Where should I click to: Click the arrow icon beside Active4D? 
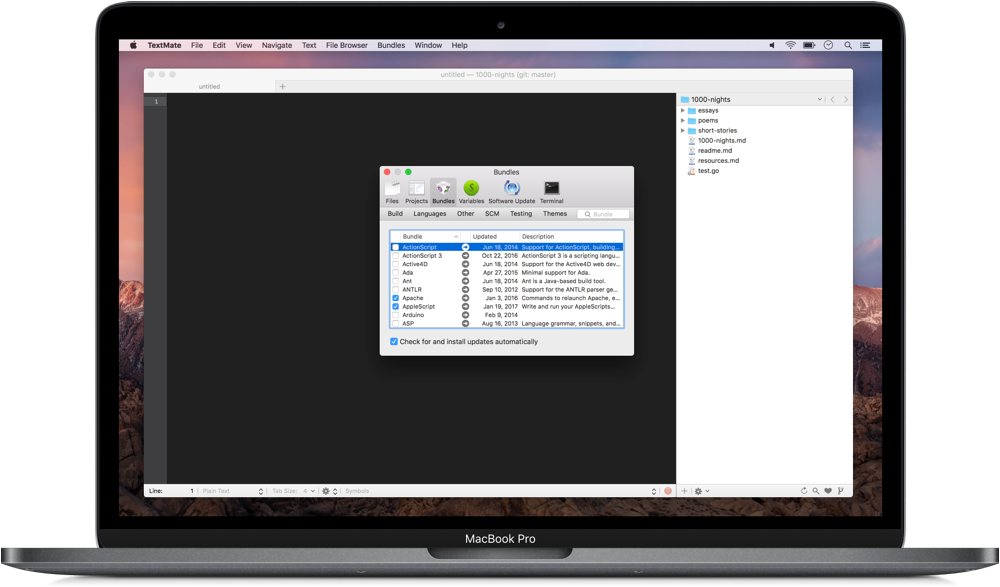coord(466,264)
